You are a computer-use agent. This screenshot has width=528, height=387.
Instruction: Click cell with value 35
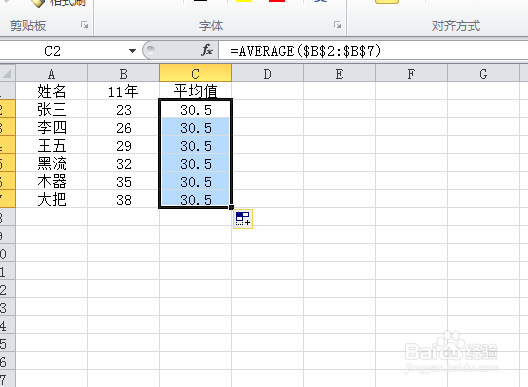124,181
